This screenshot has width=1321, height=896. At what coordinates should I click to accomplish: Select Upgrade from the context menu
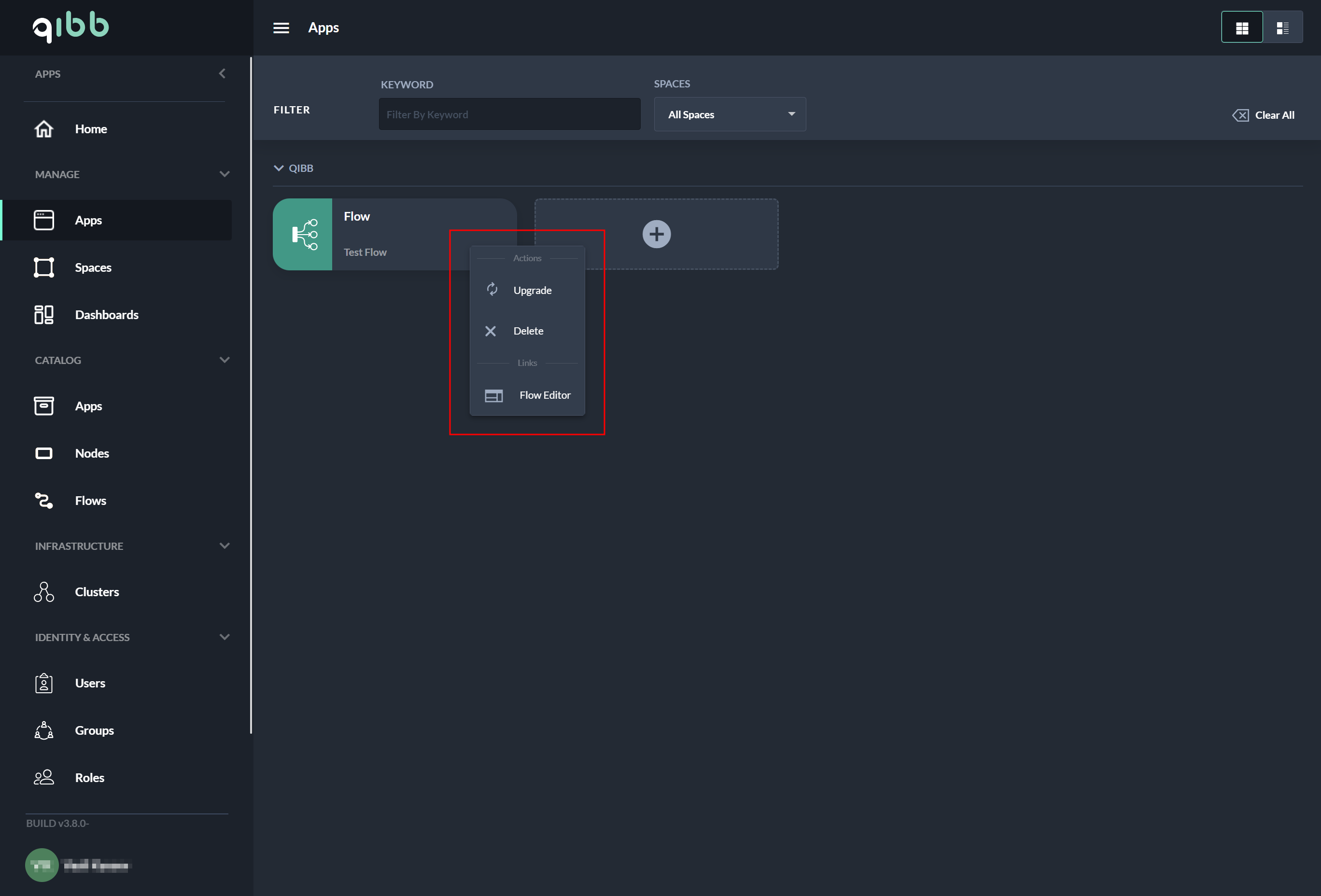pyautogui.click(x=532, y=290)
